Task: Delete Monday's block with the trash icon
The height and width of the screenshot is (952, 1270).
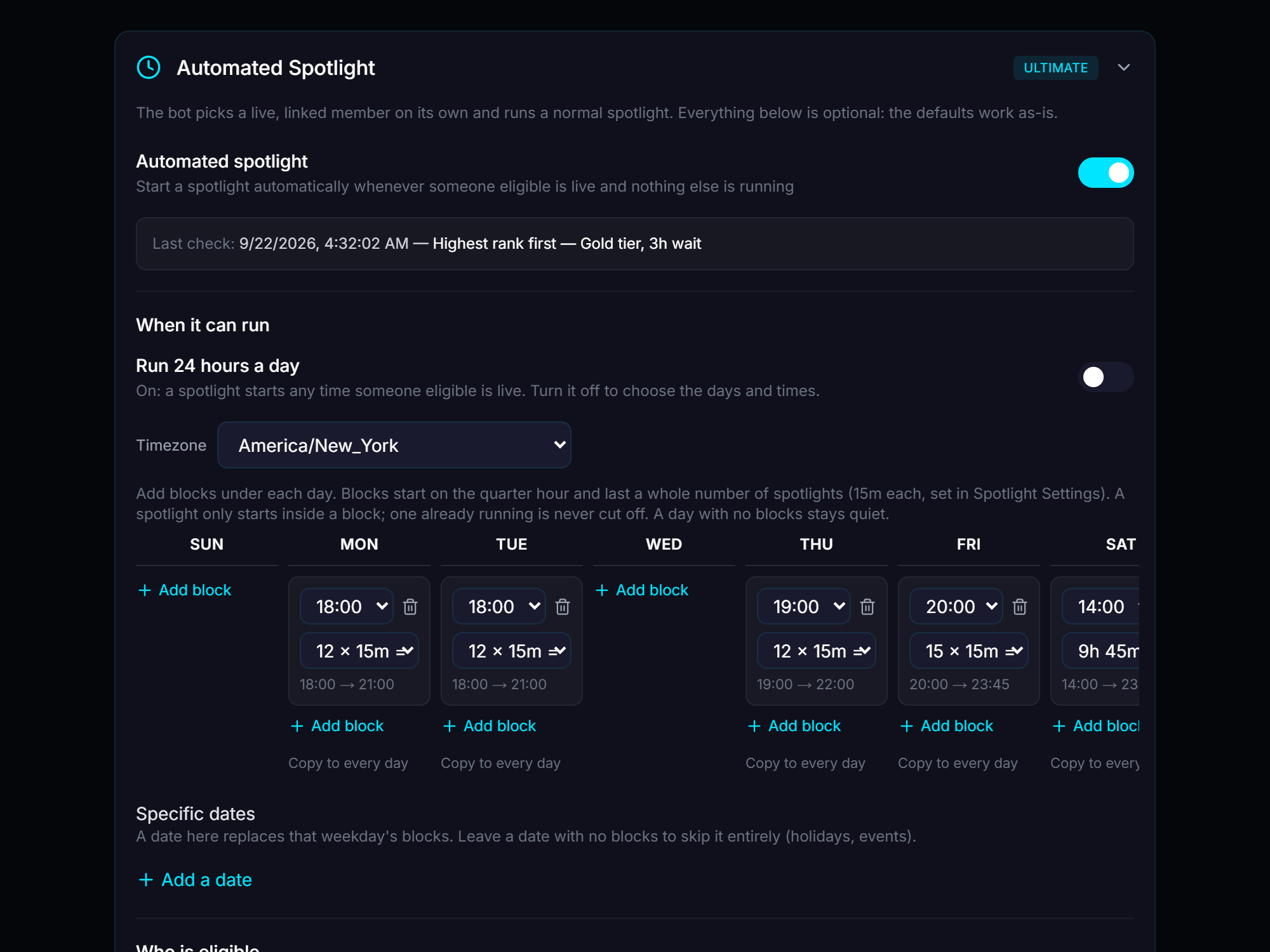Action: click(x=410, y=607)
